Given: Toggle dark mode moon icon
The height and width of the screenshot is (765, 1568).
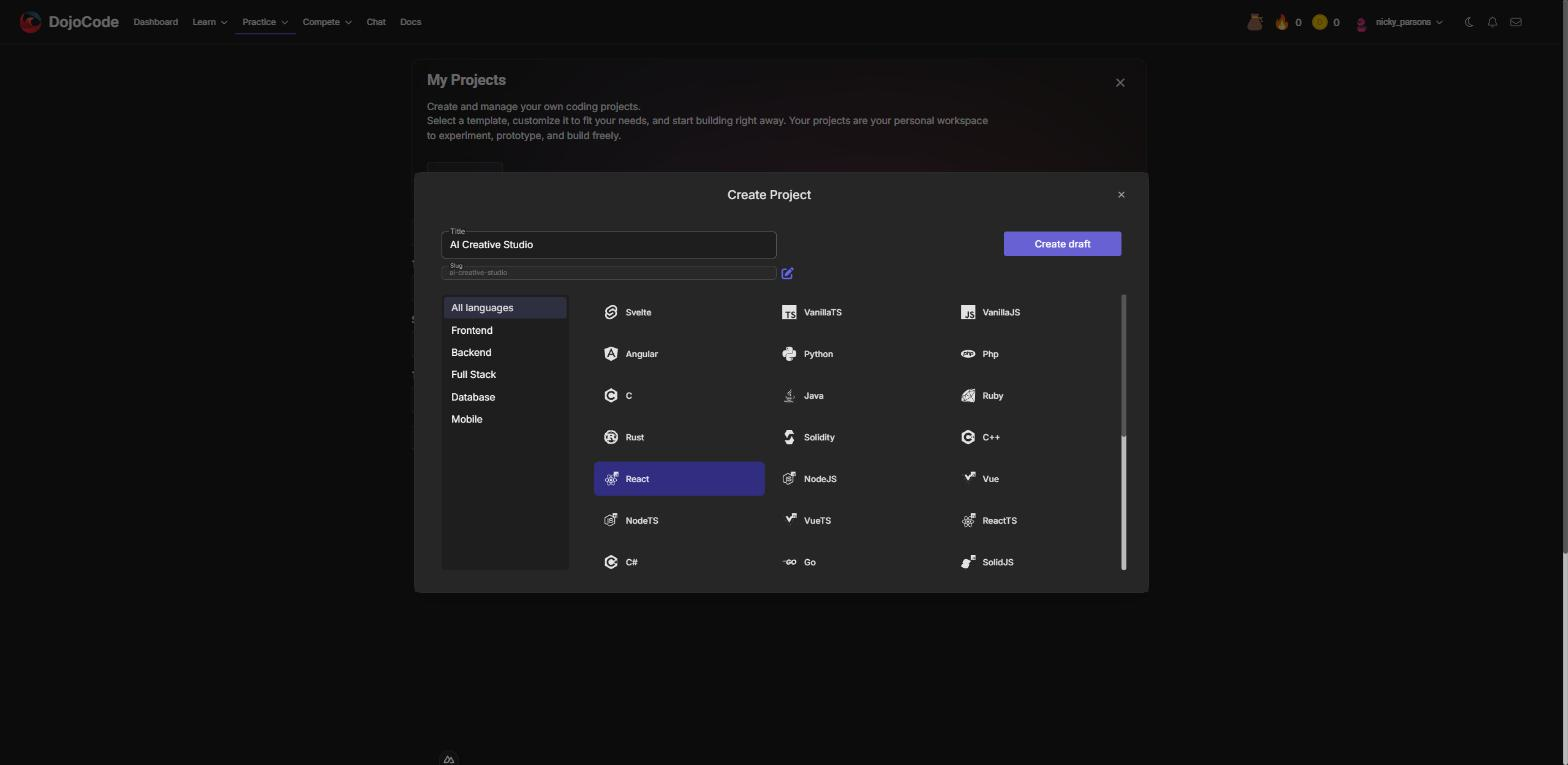Looking at the screenshot, I should [x=1469, y=22].
